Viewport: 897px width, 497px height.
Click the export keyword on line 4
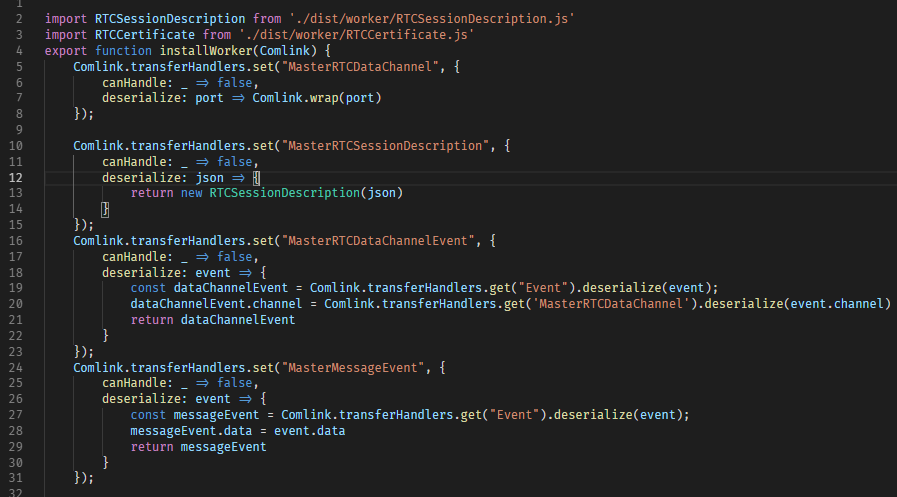pyautogui.click(x=66, y=51)
